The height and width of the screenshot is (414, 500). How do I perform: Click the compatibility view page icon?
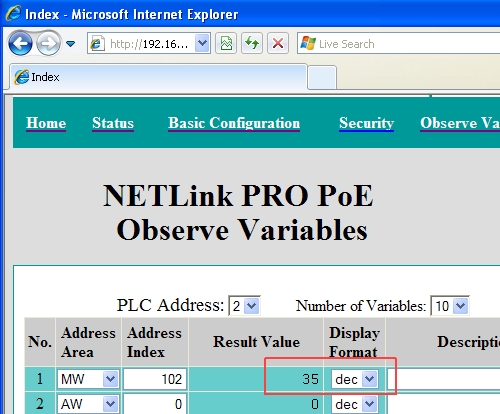pos(226,43)
